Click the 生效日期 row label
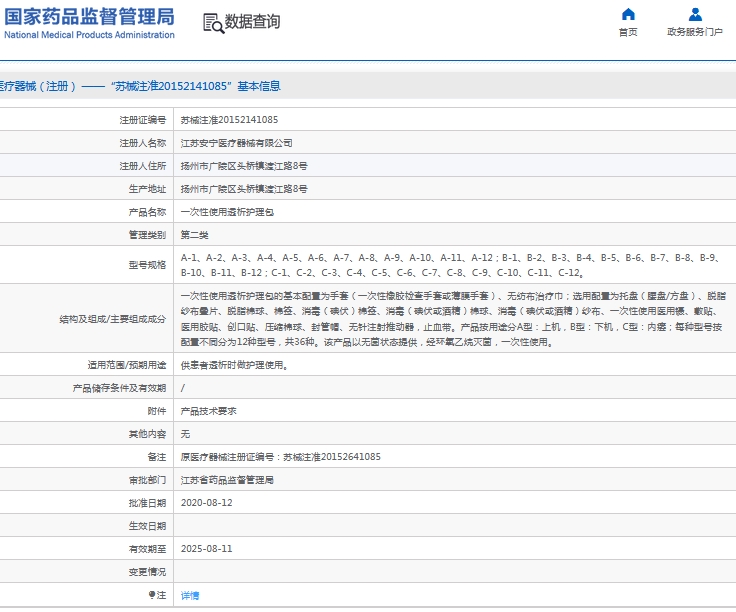This screenshot has height=612, width=736. coord(147,526)
